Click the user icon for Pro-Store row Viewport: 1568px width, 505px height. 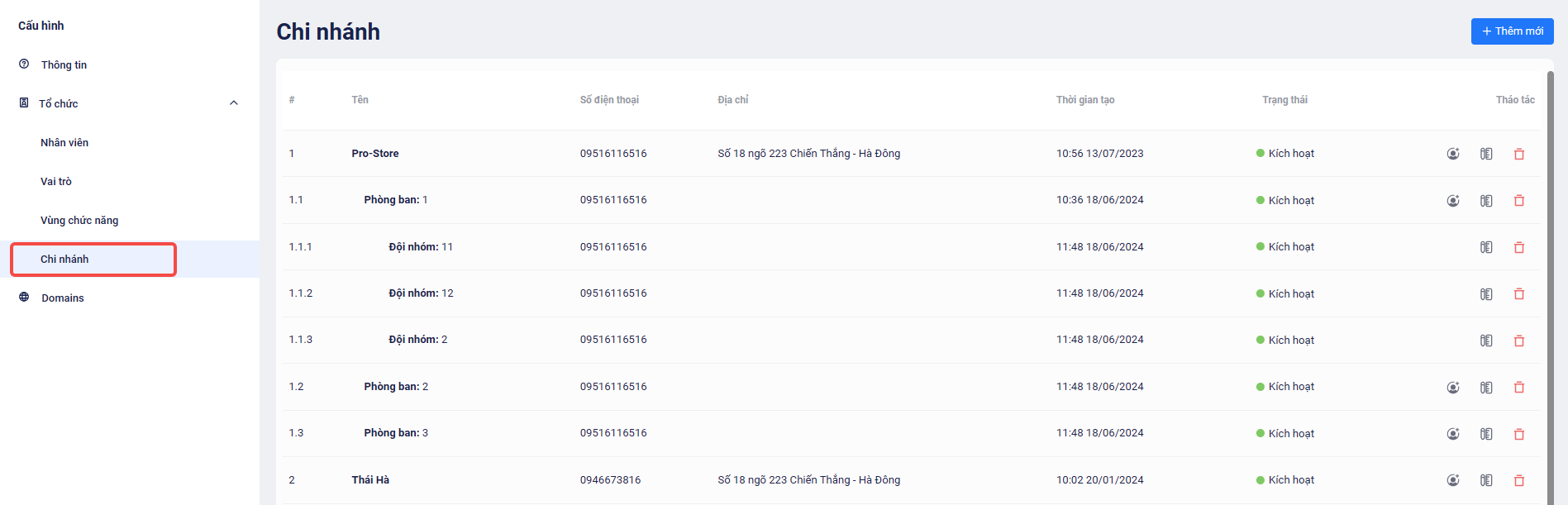[x=1452, y=154]
